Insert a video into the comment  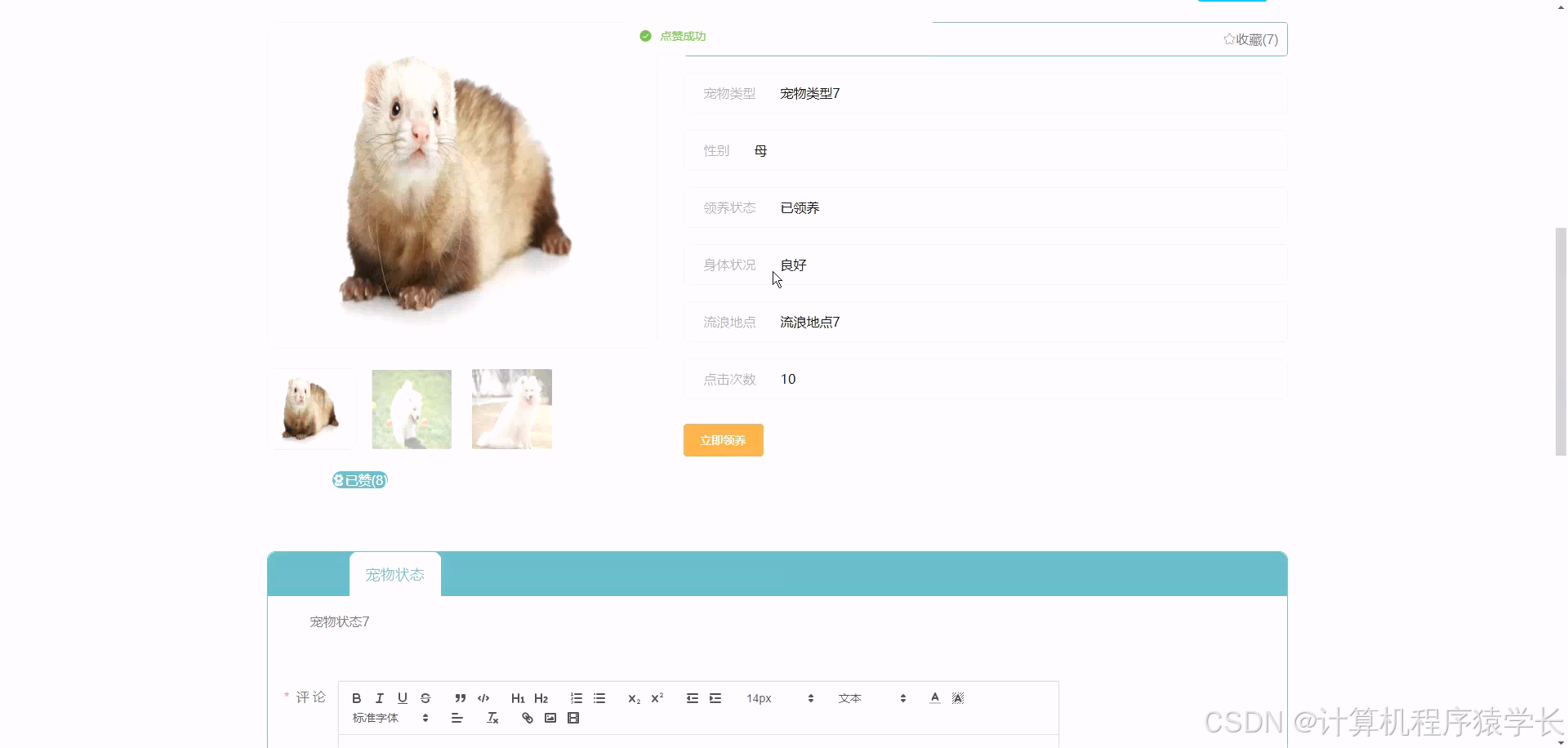574,718
